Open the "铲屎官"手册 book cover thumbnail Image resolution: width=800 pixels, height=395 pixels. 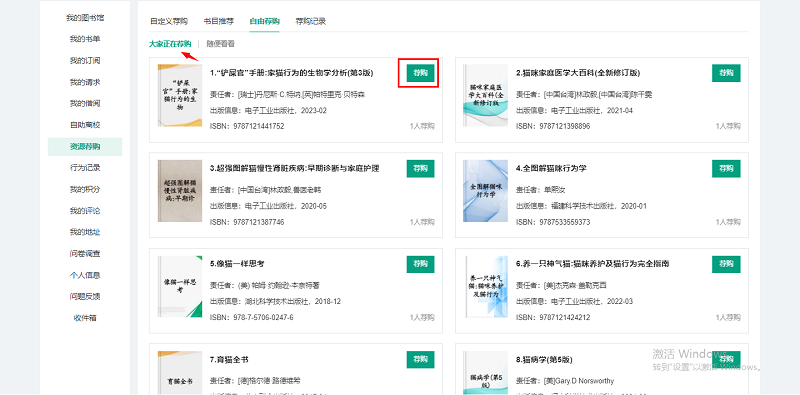pos(180,95)
